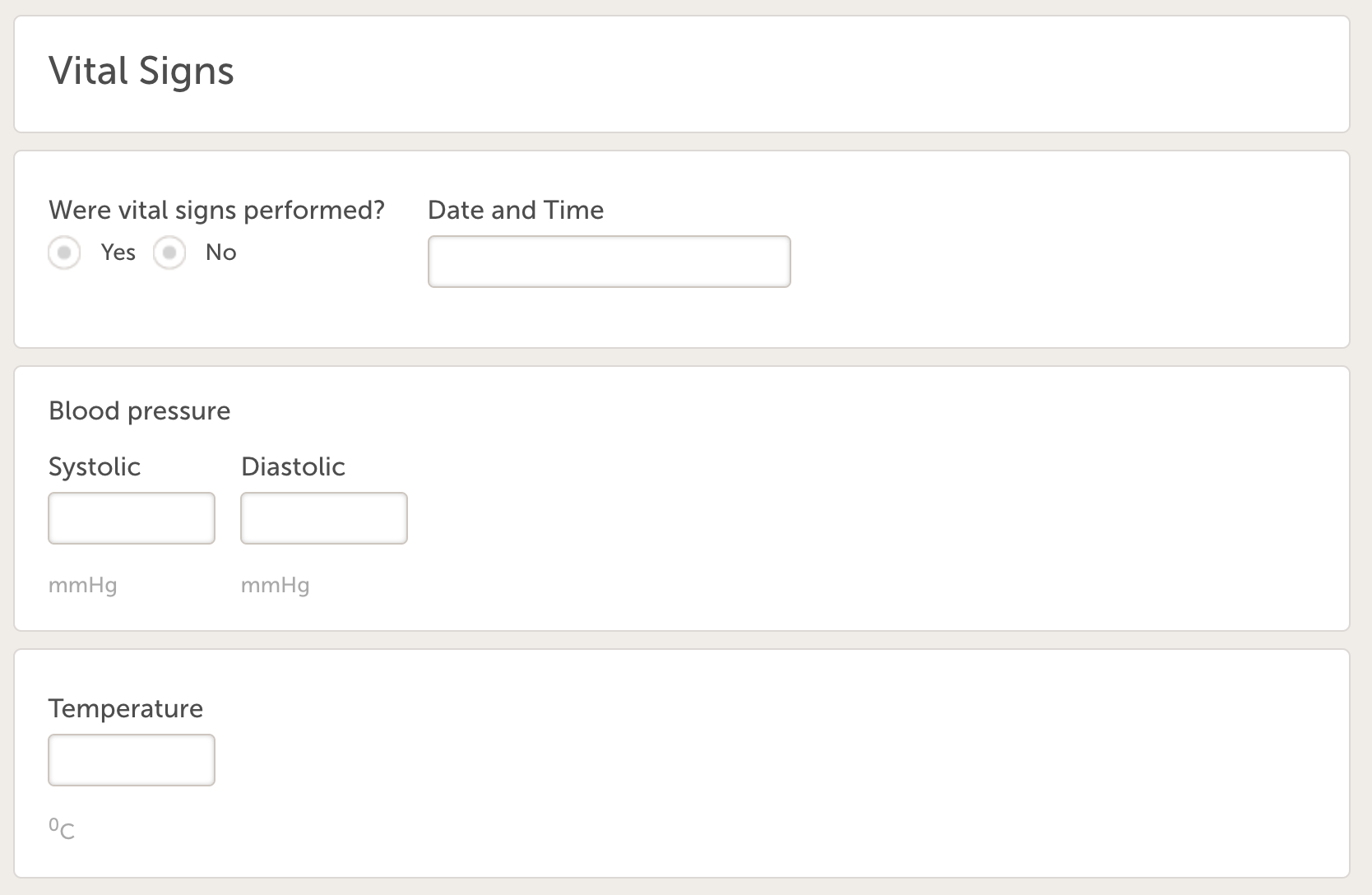
Task: Click the Vital Signs form heading
Action: coord(141,71)
